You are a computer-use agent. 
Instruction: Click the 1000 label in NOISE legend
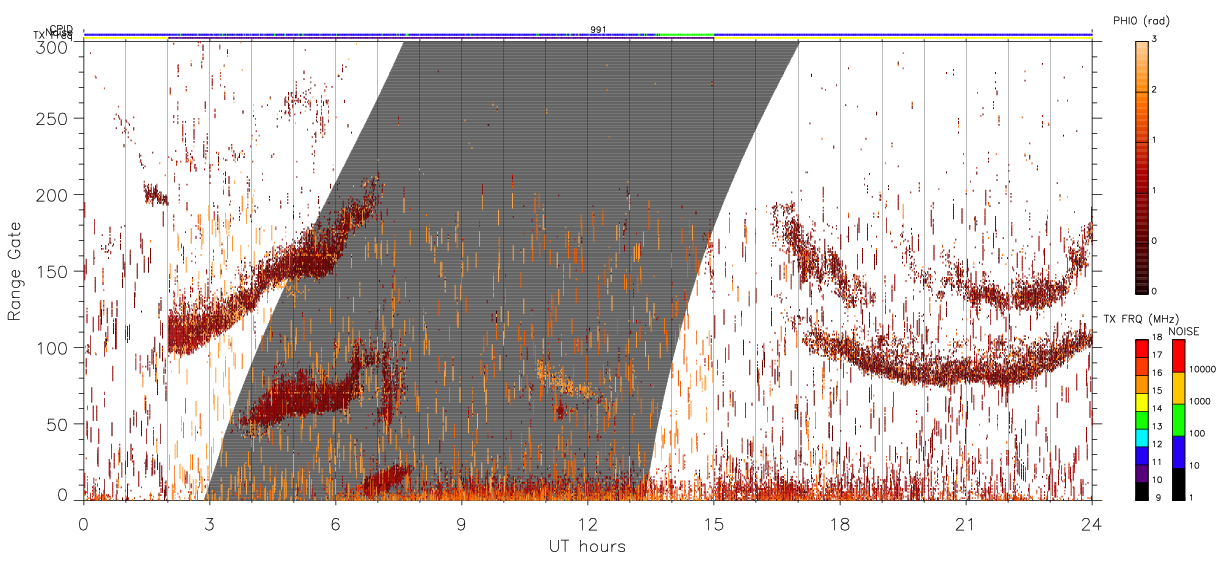pos(1201,402)
